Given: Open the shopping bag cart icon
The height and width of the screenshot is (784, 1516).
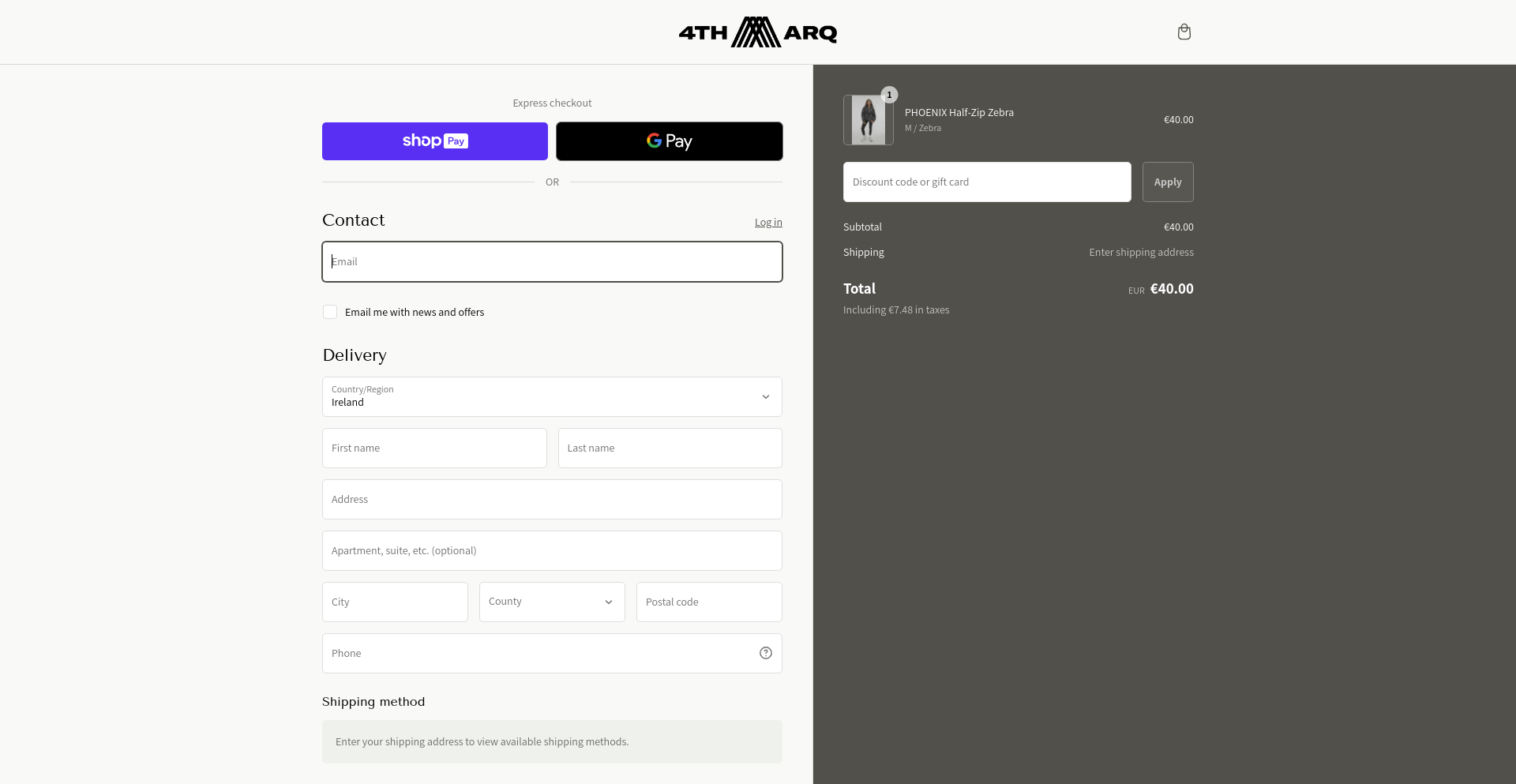Looking at the screenshot, I should point(1184,32).
